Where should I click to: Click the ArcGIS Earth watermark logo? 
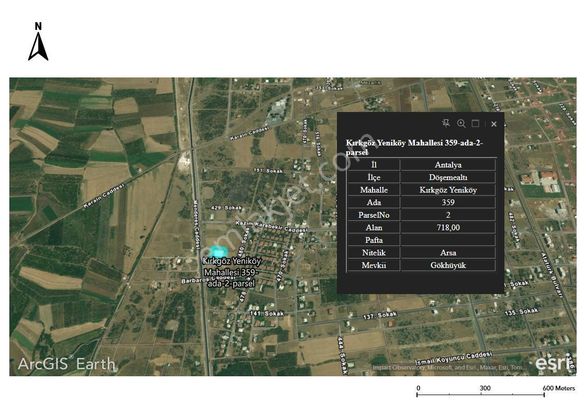point(67,364)
